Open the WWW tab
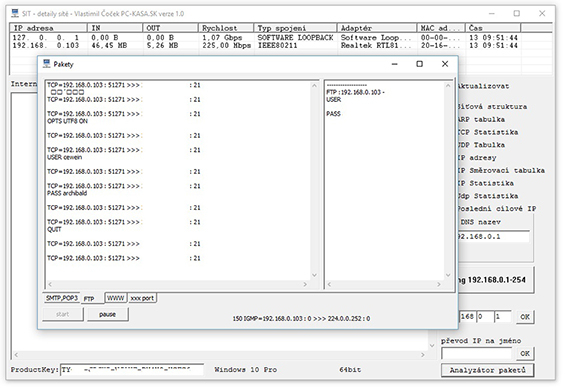 click(116, 298)
